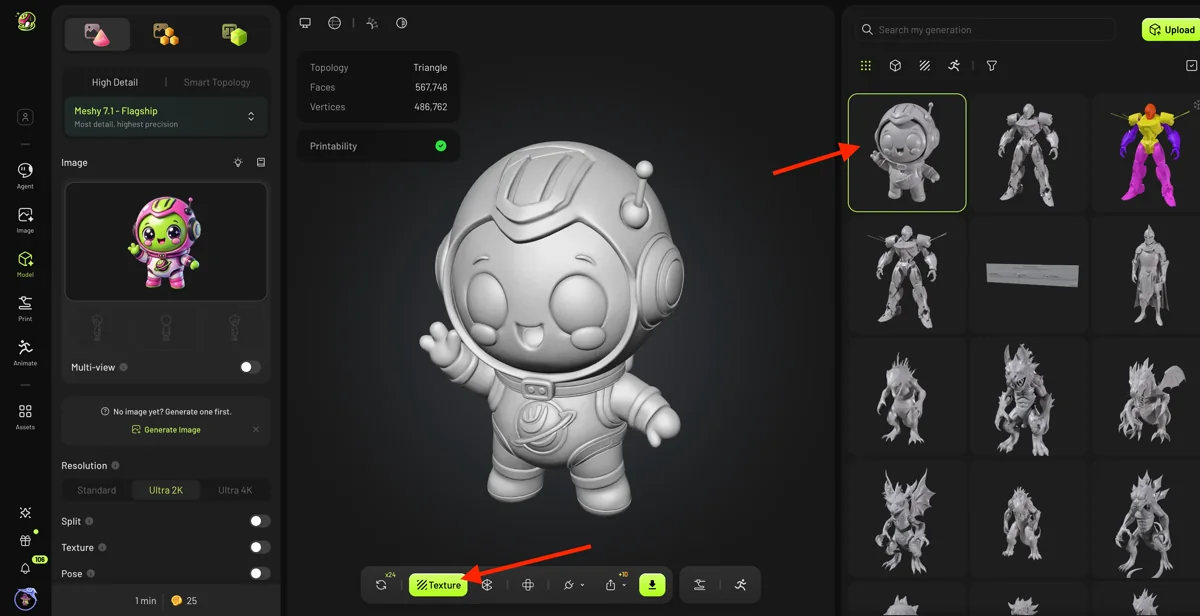Select Ultra 2K resolution
This screenshot has height=616, width=1200.
(x=166, y=490)
